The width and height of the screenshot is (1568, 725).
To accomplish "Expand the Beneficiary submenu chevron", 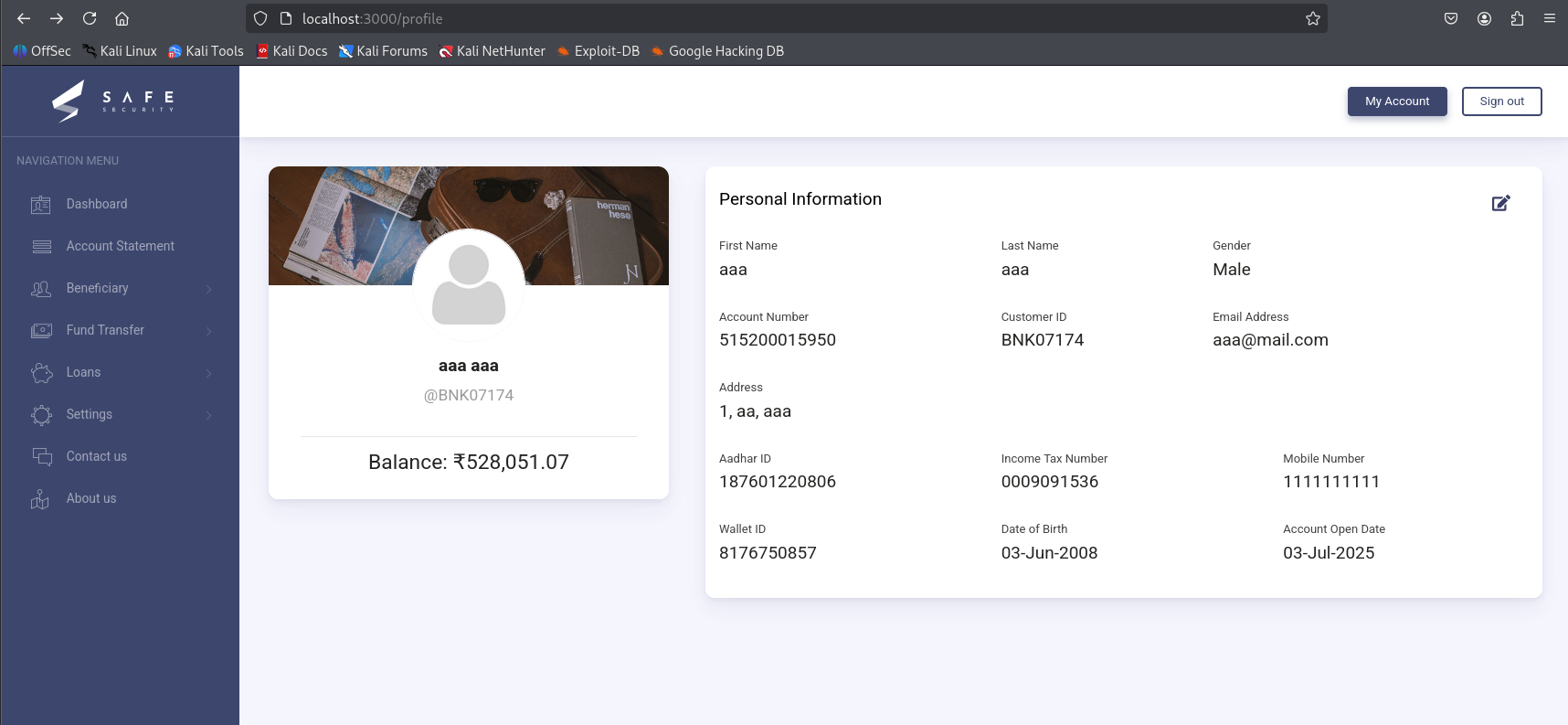I will pyautogui.click(x=209, y=289).
